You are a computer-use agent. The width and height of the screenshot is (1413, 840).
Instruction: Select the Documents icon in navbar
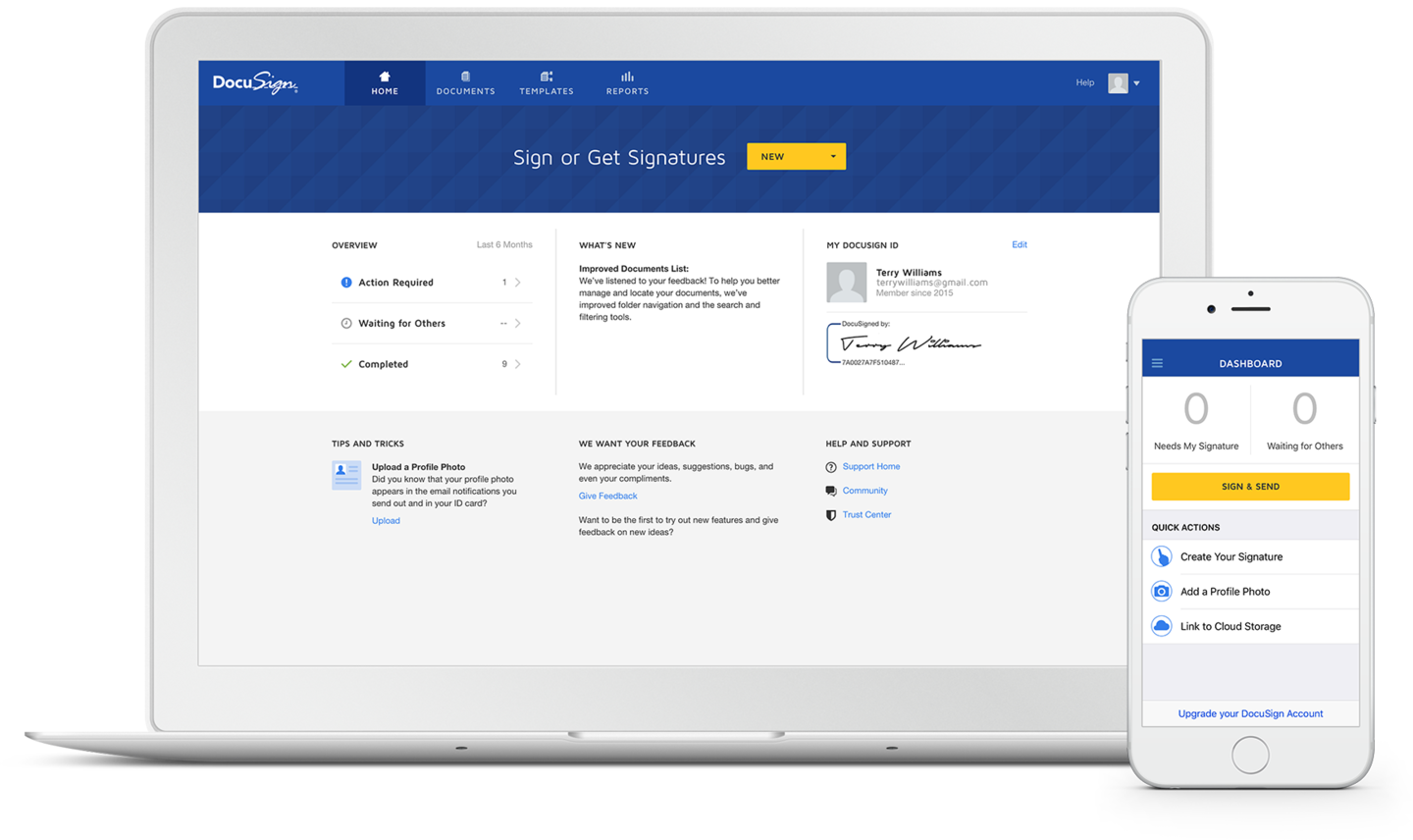[x=465, y=76]
